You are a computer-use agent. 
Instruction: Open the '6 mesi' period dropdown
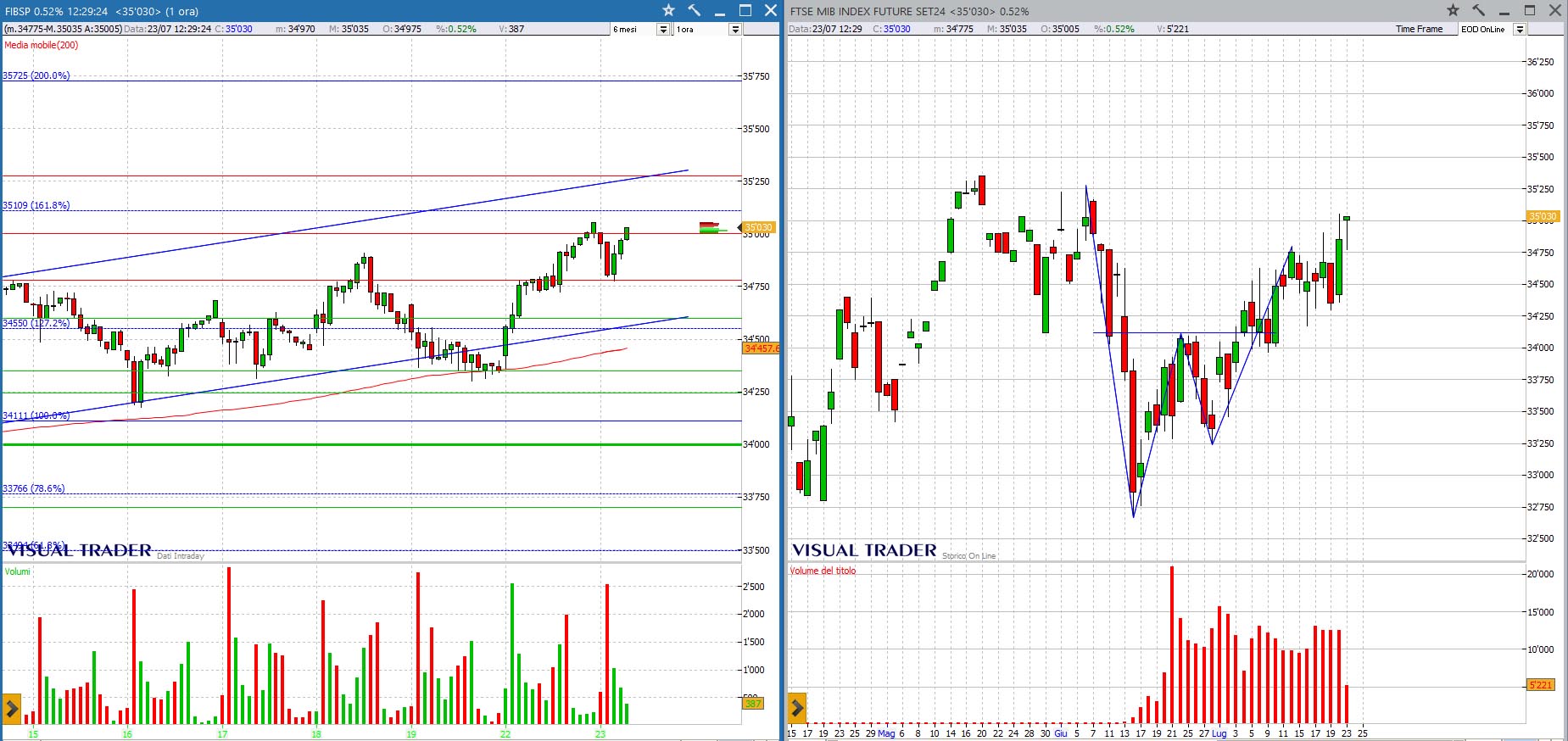coord(663,29)
